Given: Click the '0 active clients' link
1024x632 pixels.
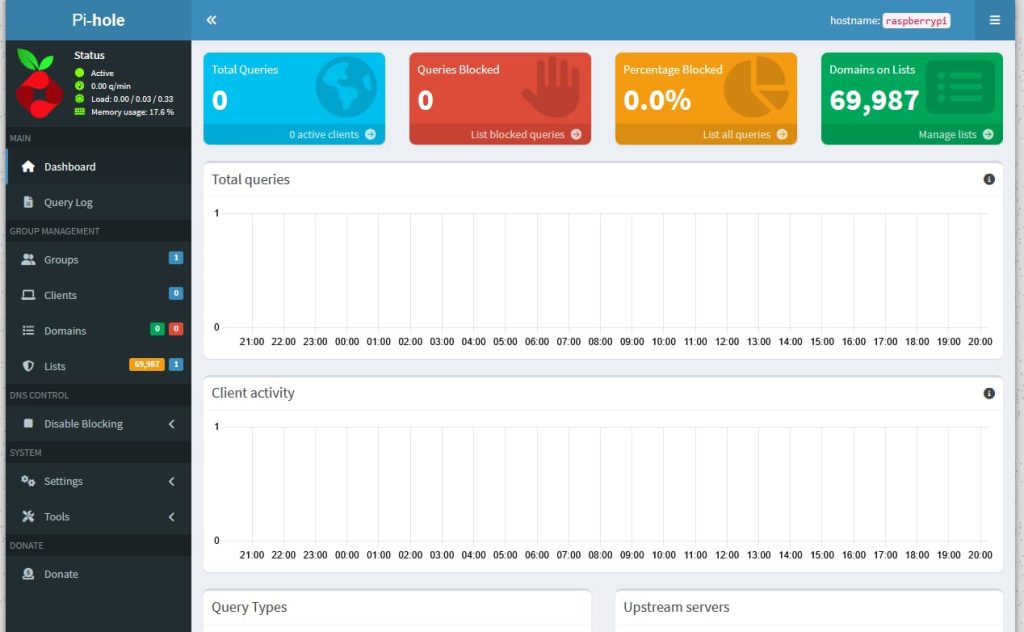Looking at the screenshot, I should point(332,135).
